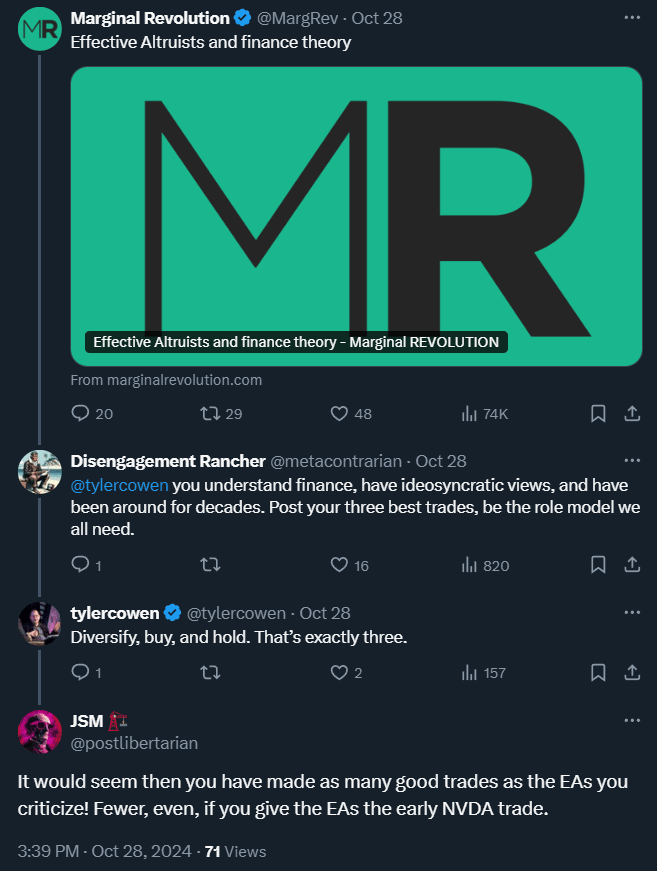Open Disengagement Rancher's profile picture
This screenshot has height=871, width=657.
[40, 472]
